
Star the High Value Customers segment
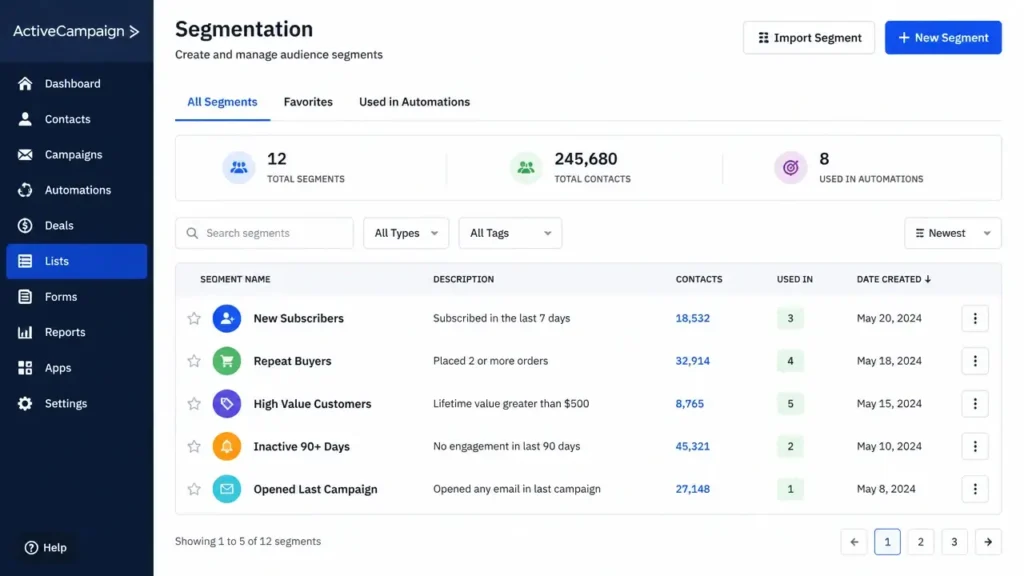click(194, 404)
